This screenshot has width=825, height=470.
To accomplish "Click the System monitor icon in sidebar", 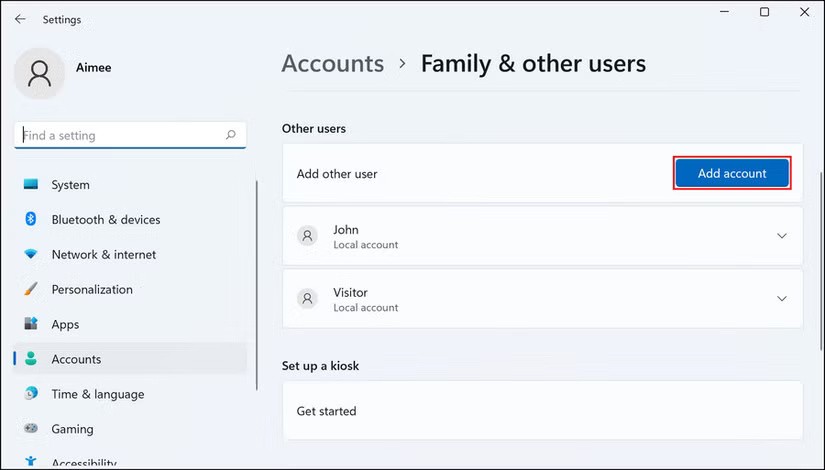I will (x=31, y=185).
